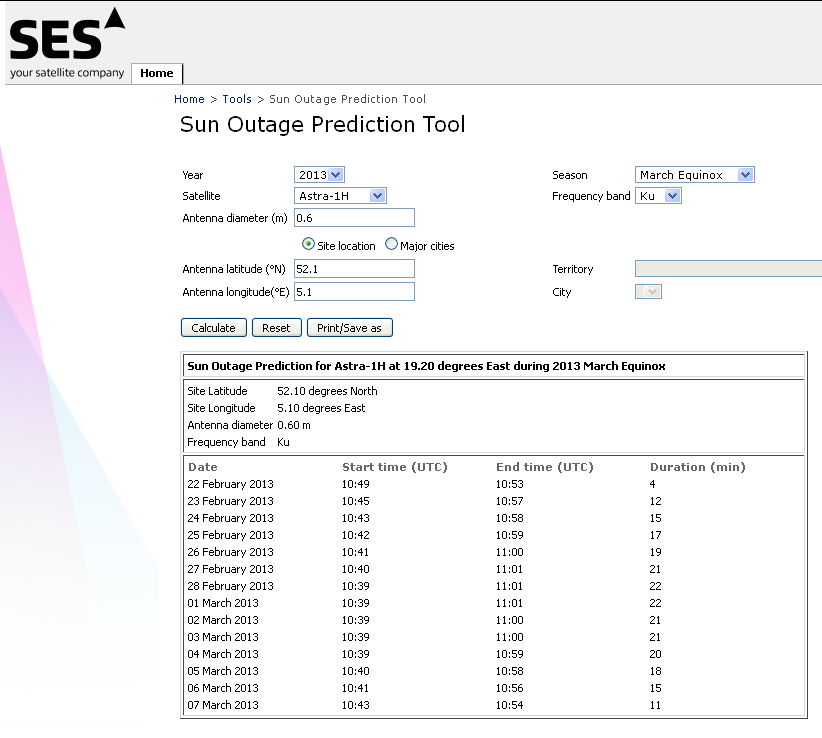Click the '02 March 2013' date cell
Image resolution: width=822 pixels, height=738 pixels.
(223, 620)
